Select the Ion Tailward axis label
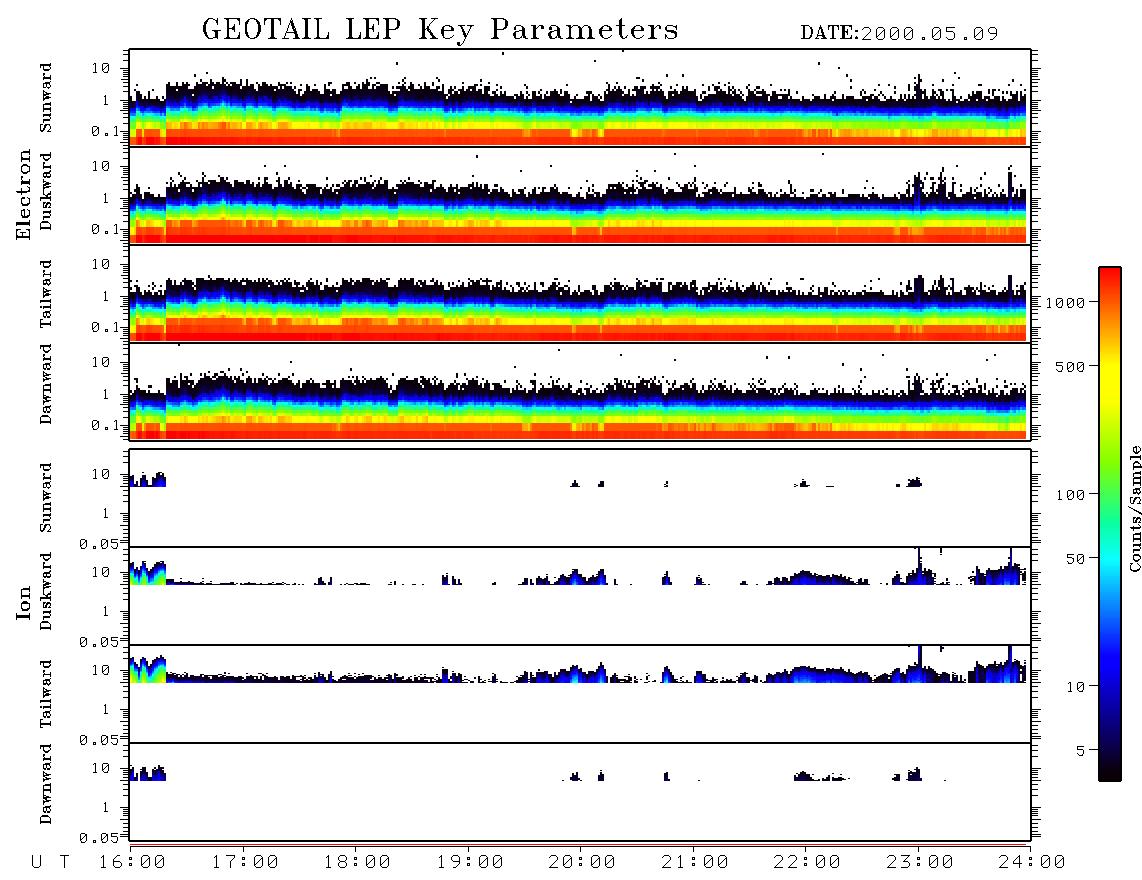The height and width of the screenshot is (880, 1142). pyautogui.click(x=46, y=694)
